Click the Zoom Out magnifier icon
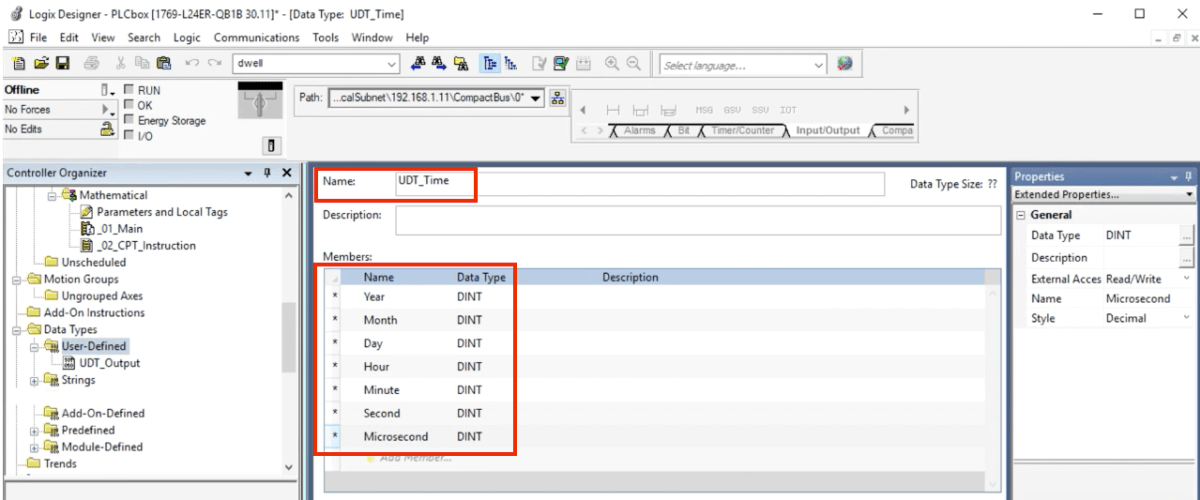1200x500 pixels. [633, 64]
